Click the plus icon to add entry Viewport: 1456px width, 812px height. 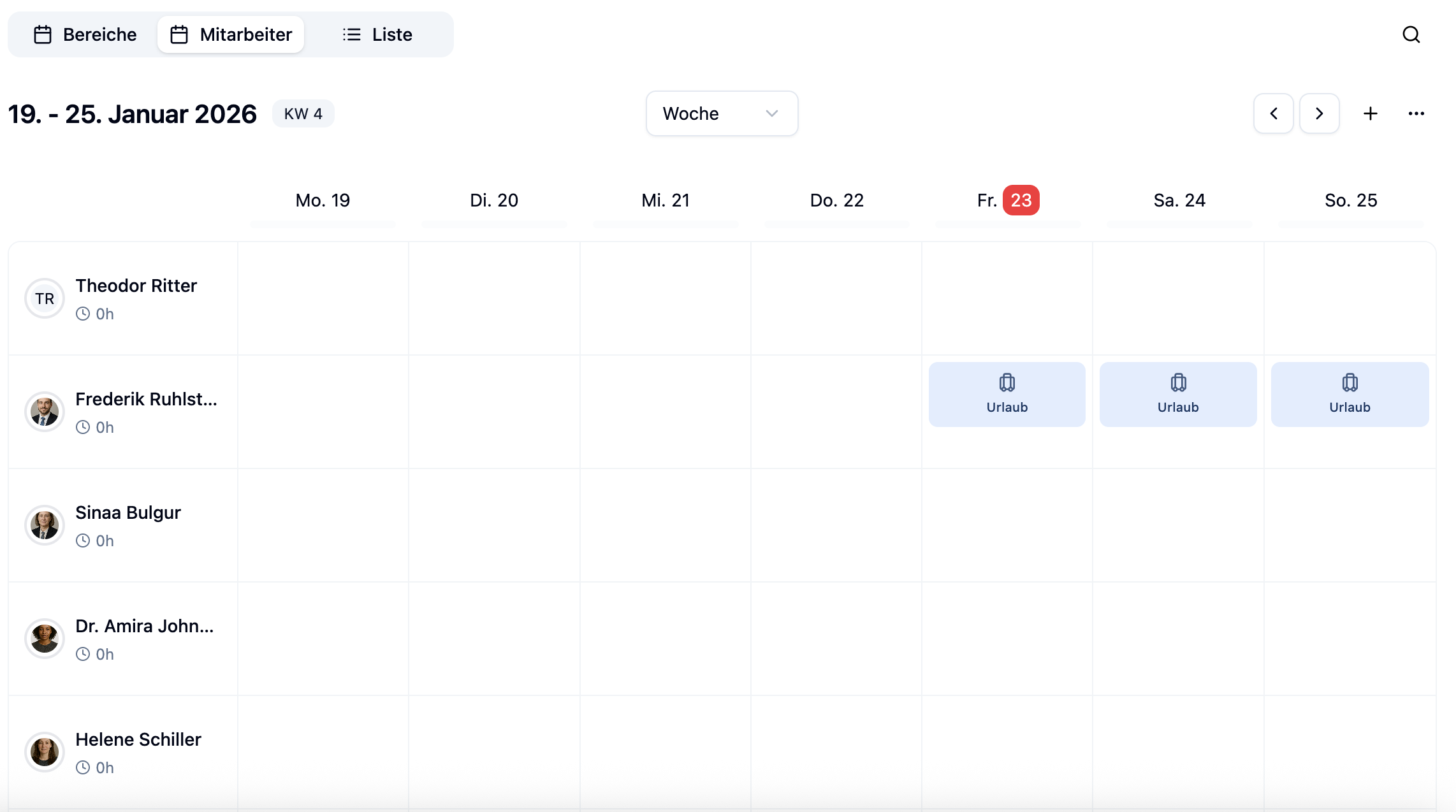tap(1370, 113)
